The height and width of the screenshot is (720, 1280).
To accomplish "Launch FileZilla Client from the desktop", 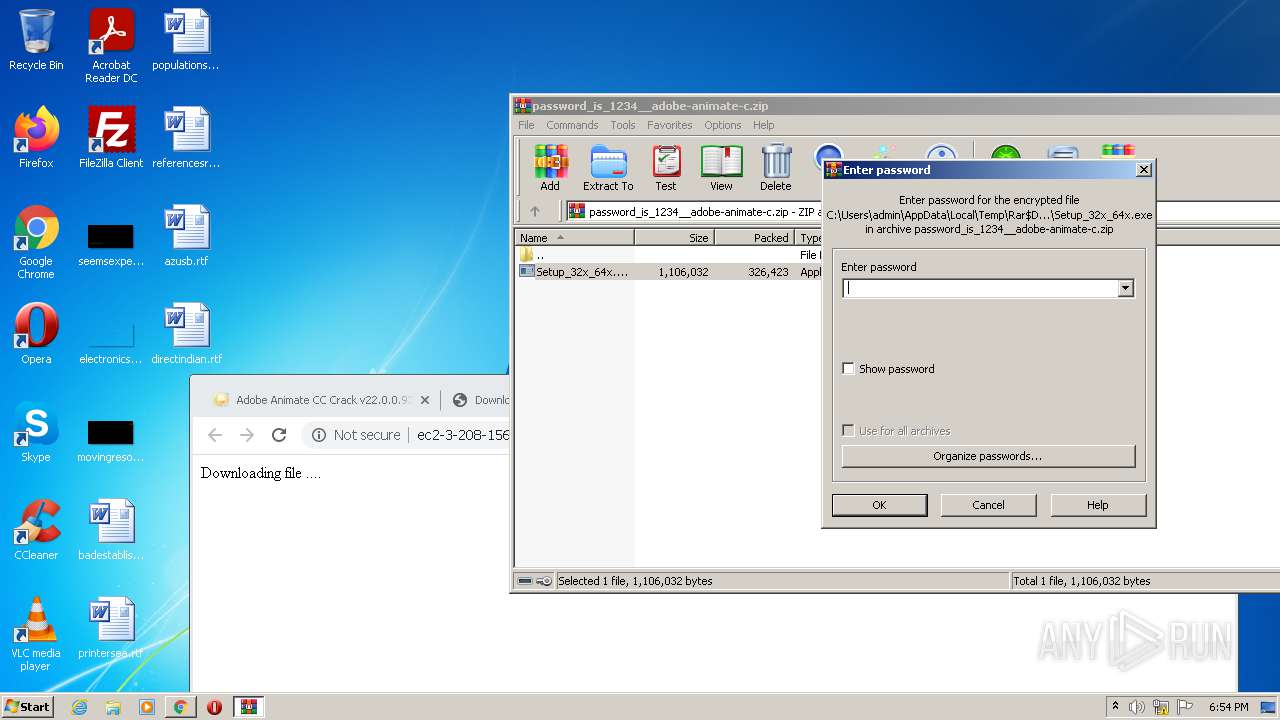I will tap(111, 138).
